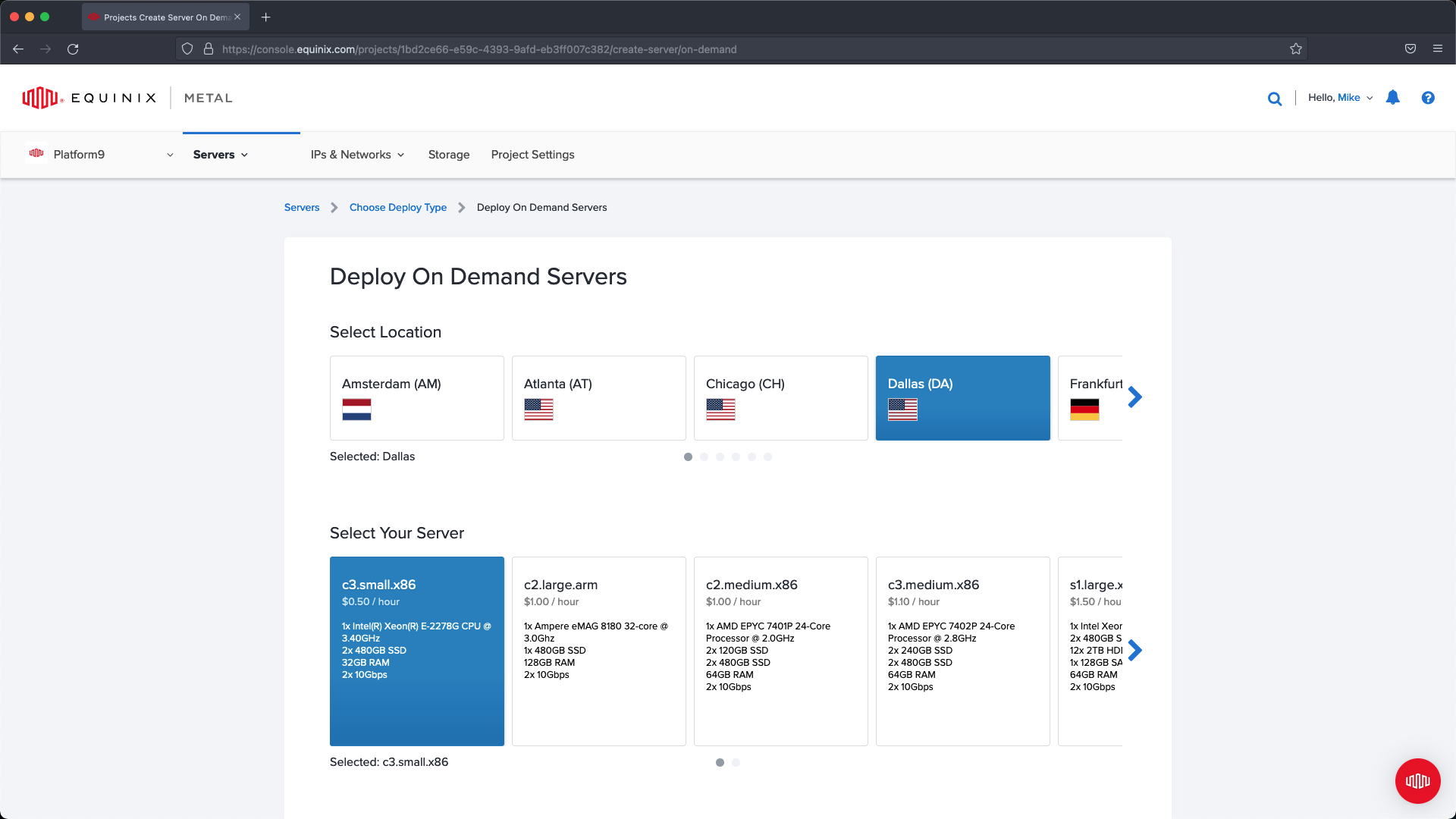Viewport: 1456px width, 819px height.
Task: Select Atlanta (AT) location
Action: click(599, 398)
